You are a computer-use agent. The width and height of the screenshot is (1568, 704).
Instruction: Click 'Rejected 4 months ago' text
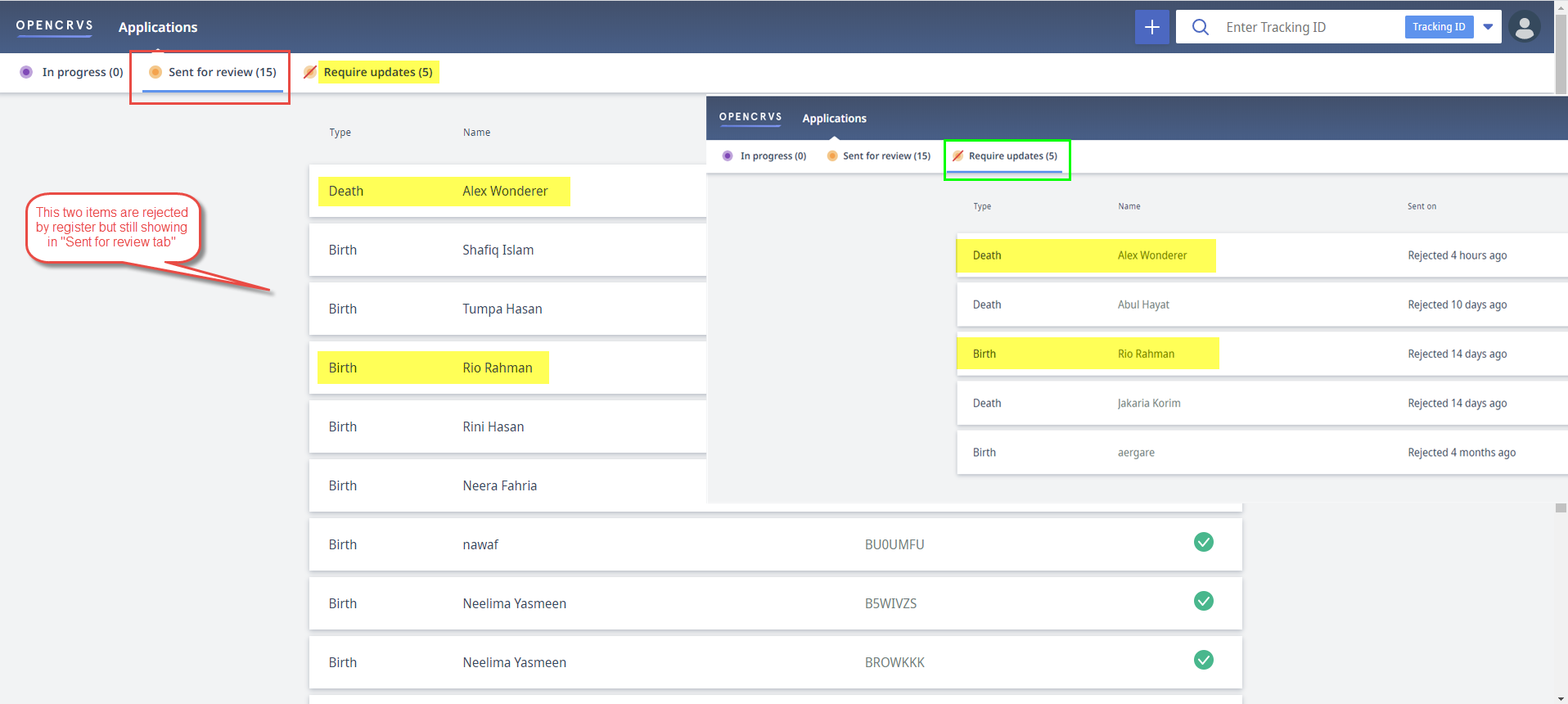[x=1462, y=452]
